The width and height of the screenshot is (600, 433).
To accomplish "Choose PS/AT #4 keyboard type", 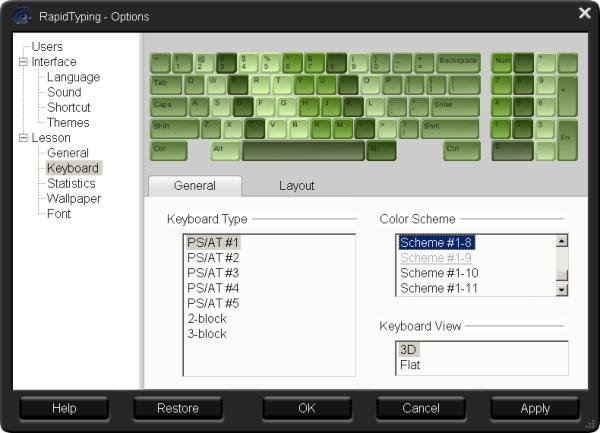I will pyautogui.click(x=213, y=288).
